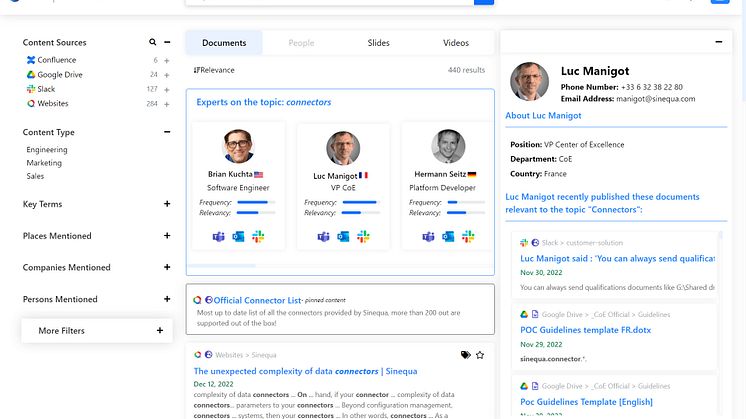Add Slack source filter via plus sign
Viewport: 746px width, 419px height.
(167, 89)
